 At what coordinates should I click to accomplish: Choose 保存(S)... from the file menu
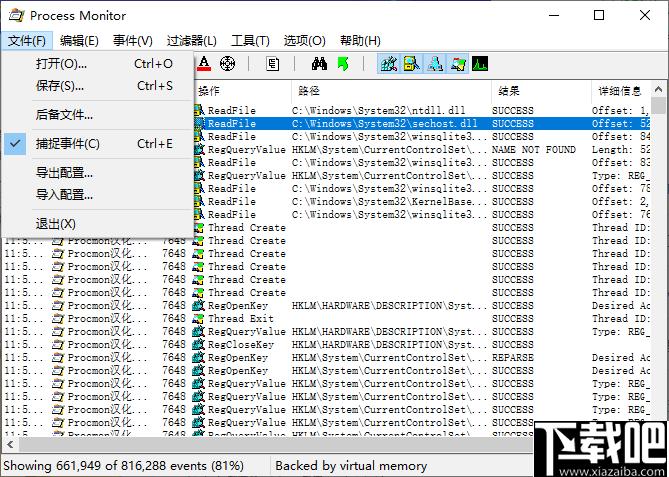(x=97, y=86)
